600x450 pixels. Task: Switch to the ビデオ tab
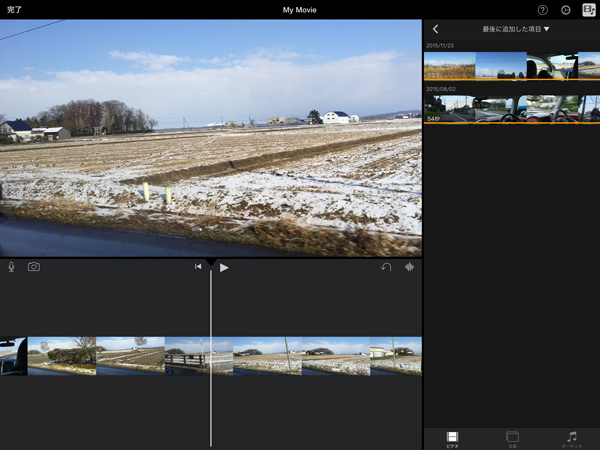point(453,439)
